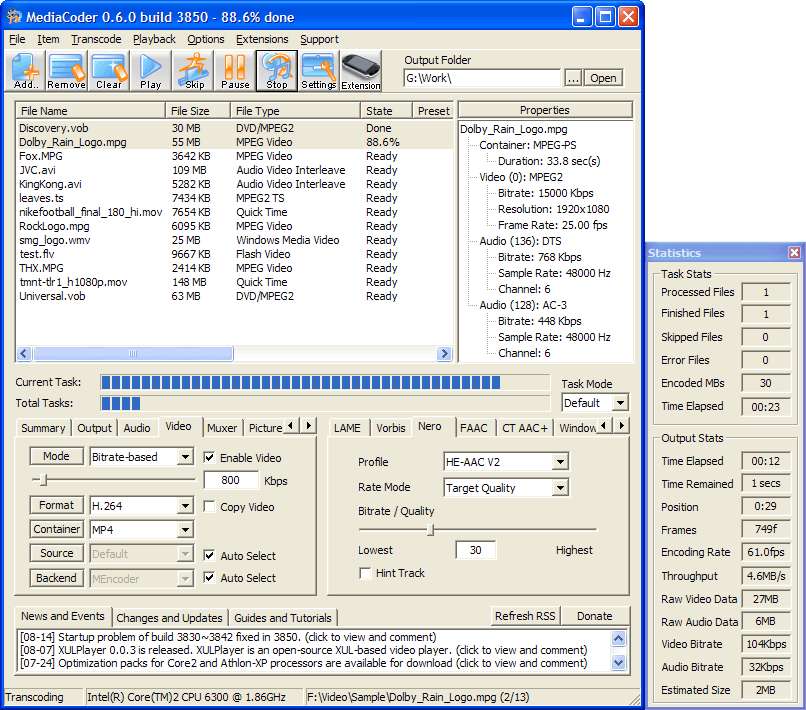Viewport: 806px width, 710px height.
Task: Skip the current file with Skip icon
Action: [x=194, y=71]
